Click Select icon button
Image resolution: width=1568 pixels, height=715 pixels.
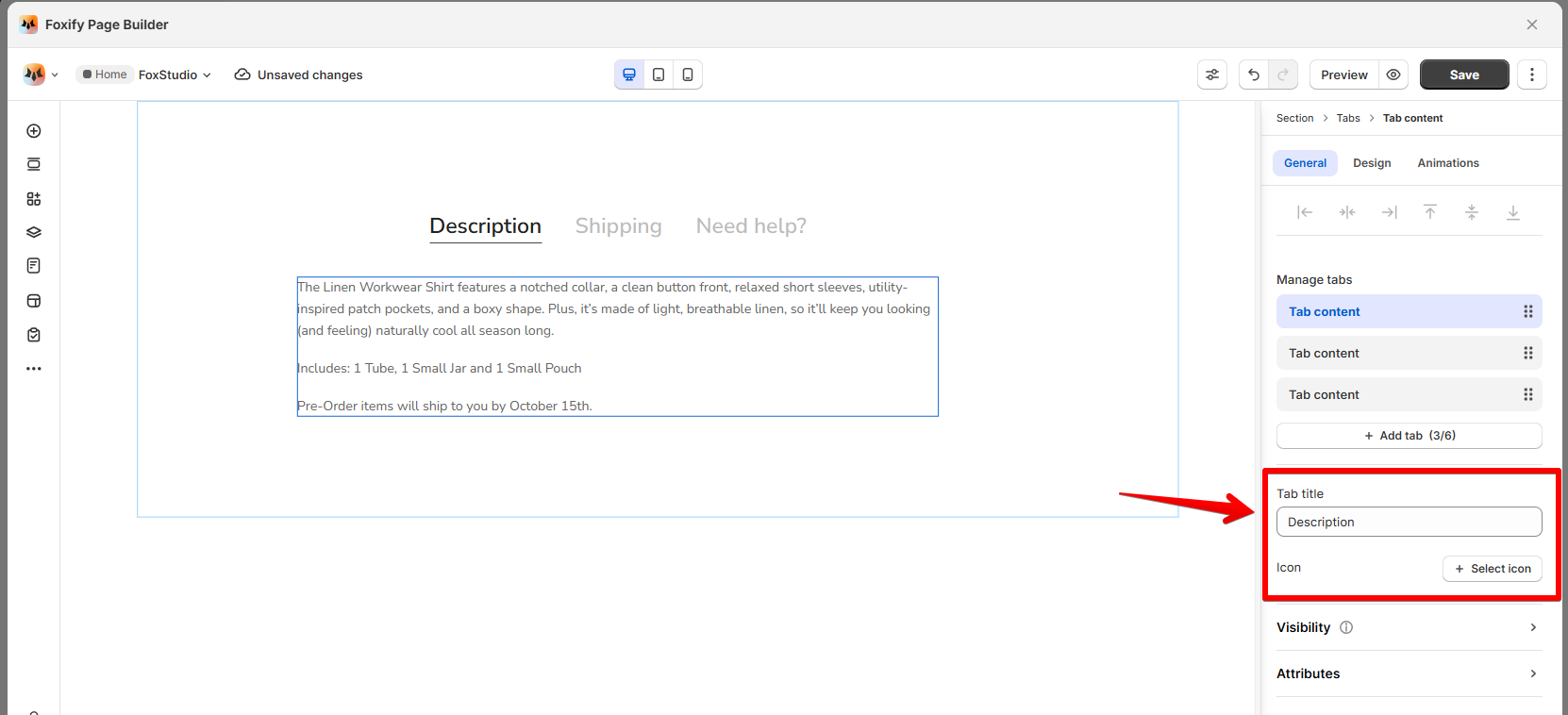click(1493, 569)
